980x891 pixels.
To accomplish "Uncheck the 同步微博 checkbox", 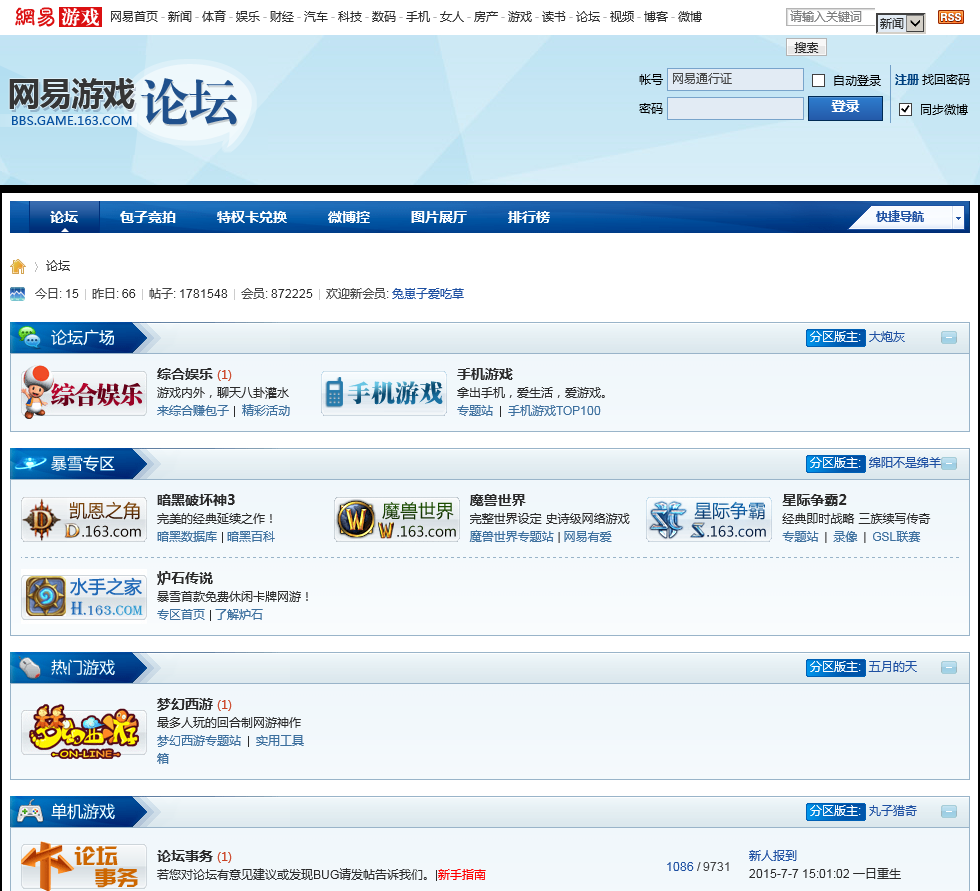I will [905, 109].
